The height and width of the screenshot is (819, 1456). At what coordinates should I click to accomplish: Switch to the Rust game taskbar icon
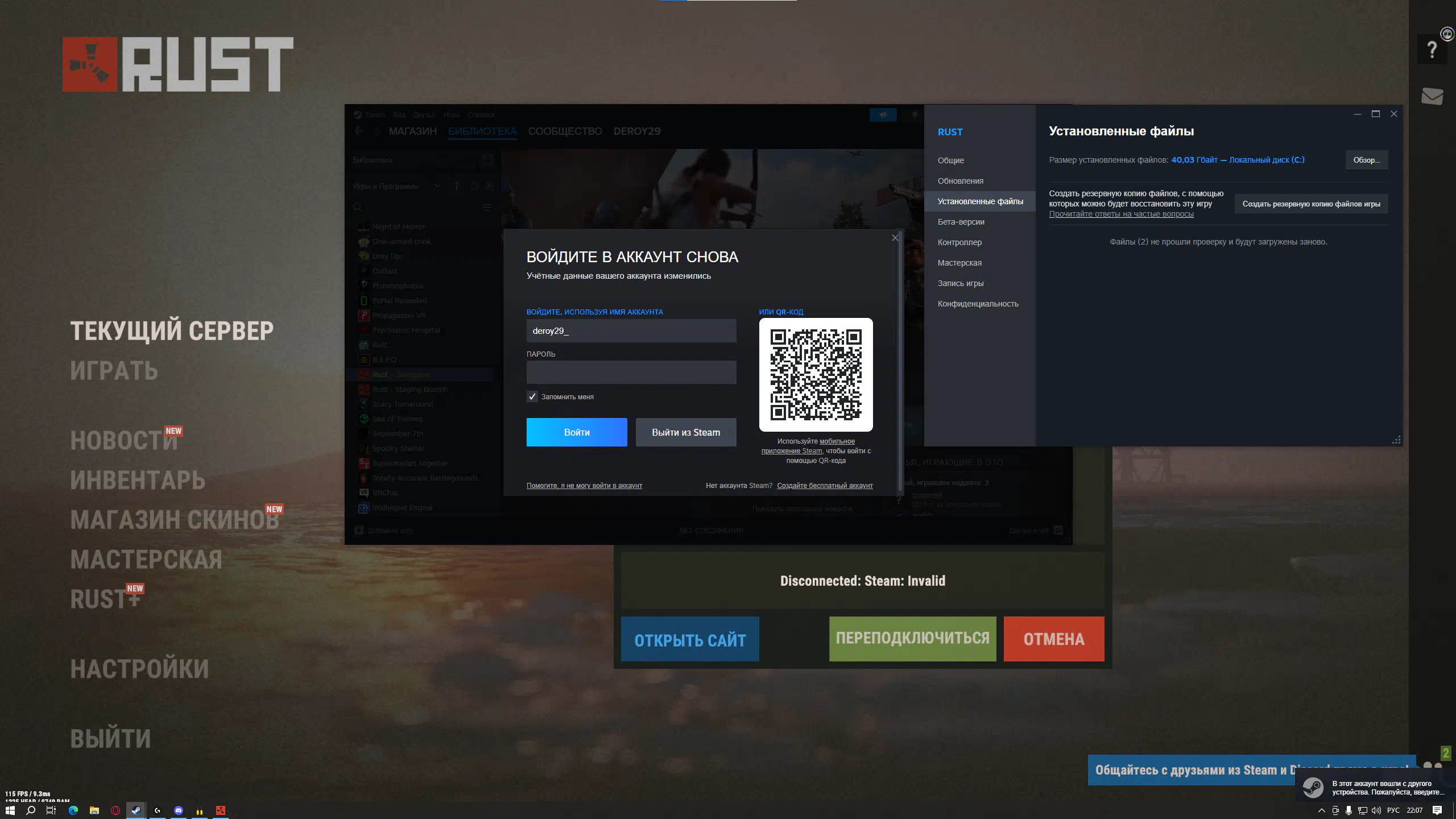(221, 810)
